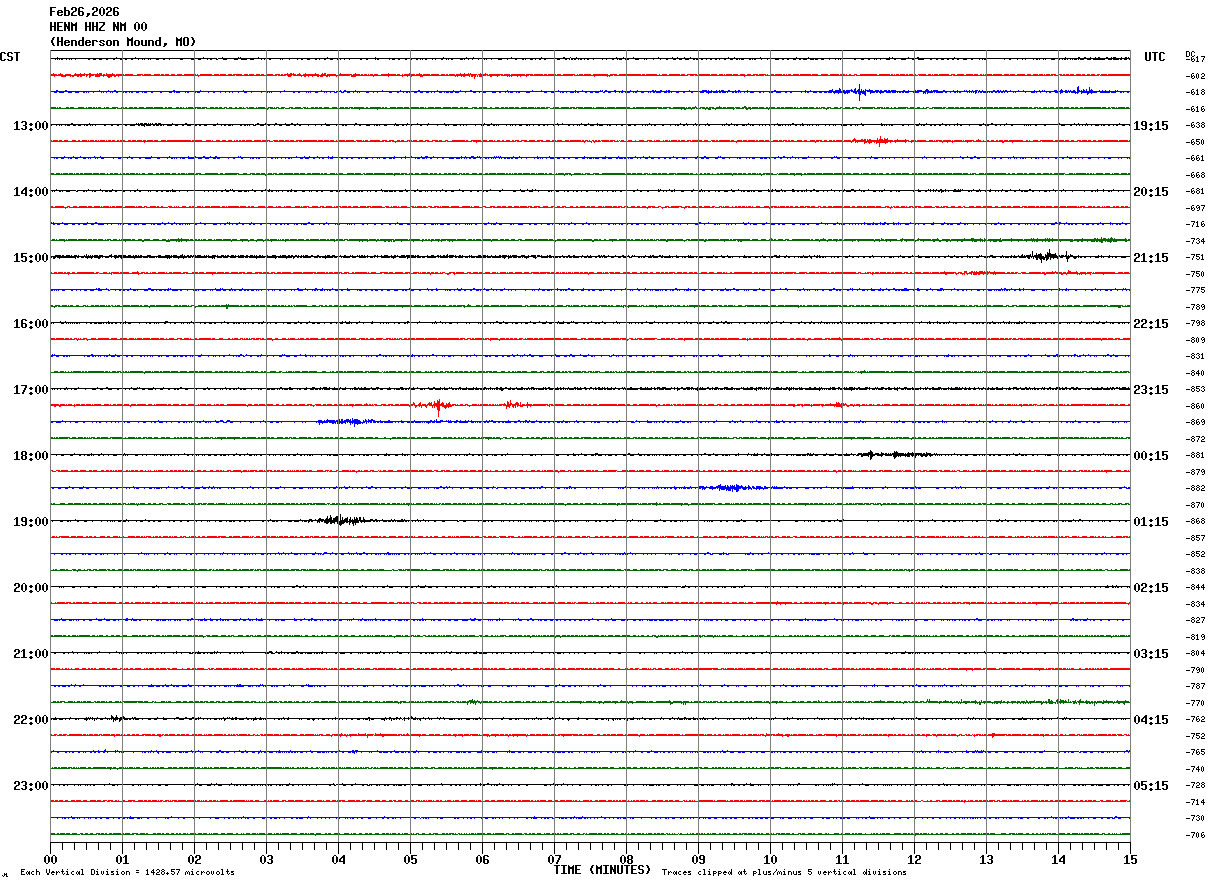Click the TIME (MINUTES) axis title
The width and height of the screenshot is (1210, 886).
(x=603, y=870)
